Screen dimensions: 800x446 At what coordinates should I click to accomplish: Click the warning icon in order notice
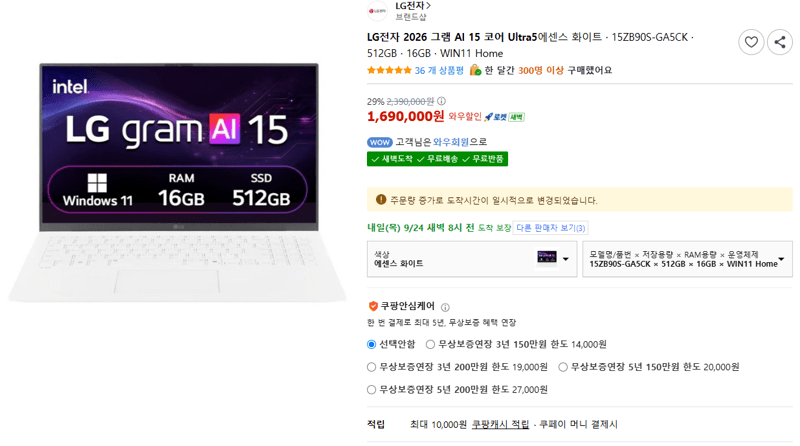pos(381,200)
